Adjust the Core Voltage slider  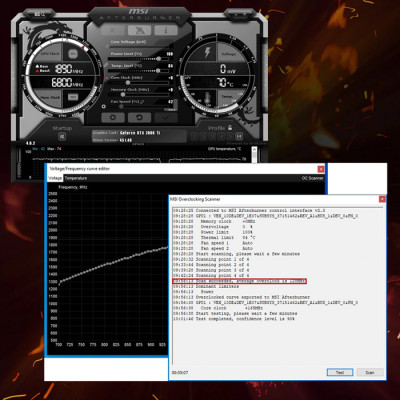[138, 47]
